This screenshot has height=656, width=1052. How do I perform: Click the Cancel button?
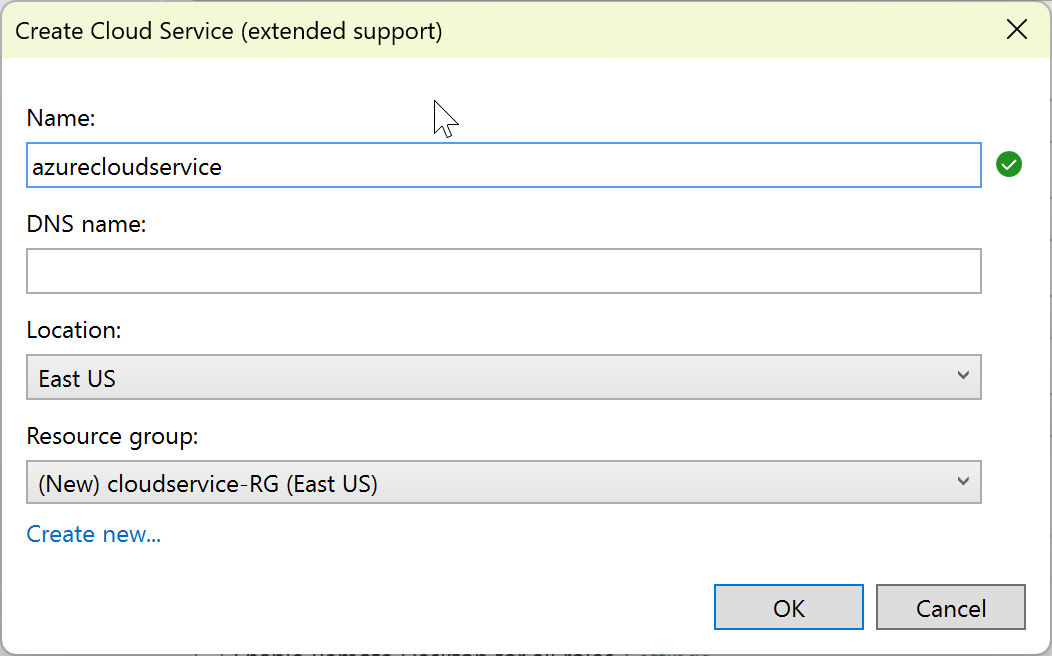[x=950, y=607]
